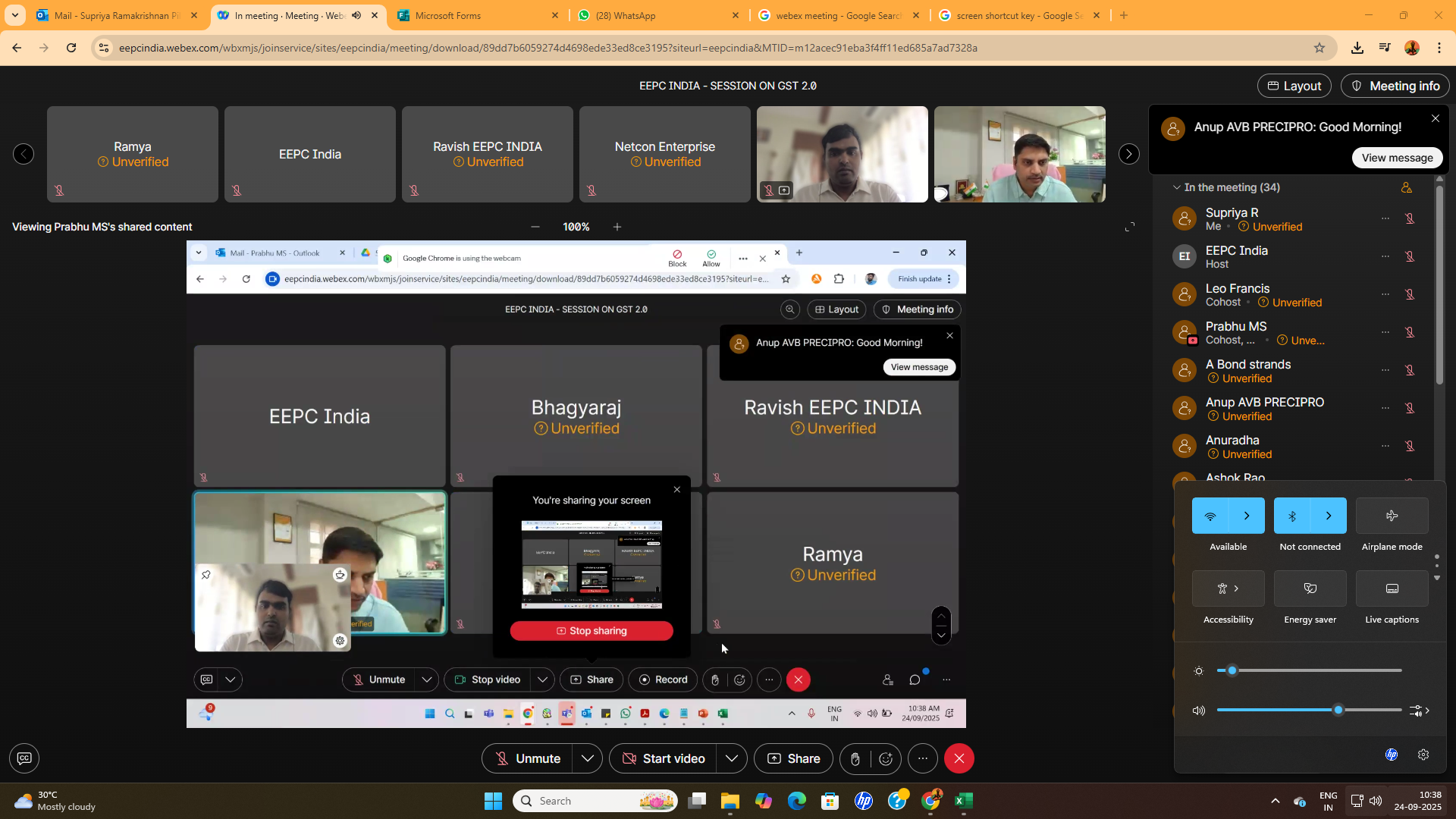This screenshot has width=1456, height=819.
Task: Show next participants with right arrow
Action: (1129, 154)
